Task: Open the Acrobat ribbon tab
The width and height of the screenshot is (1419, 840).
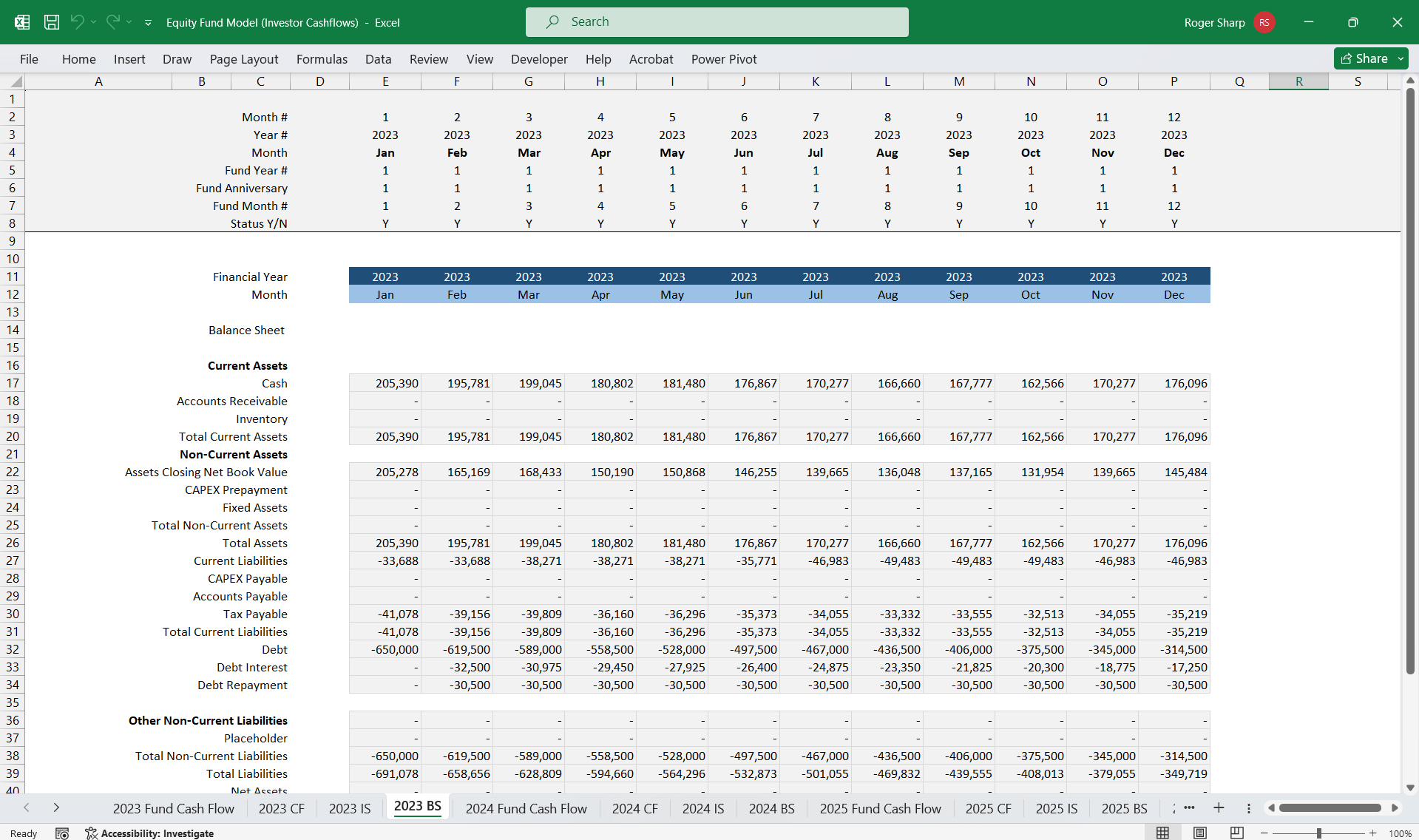Action: [651, 59]
